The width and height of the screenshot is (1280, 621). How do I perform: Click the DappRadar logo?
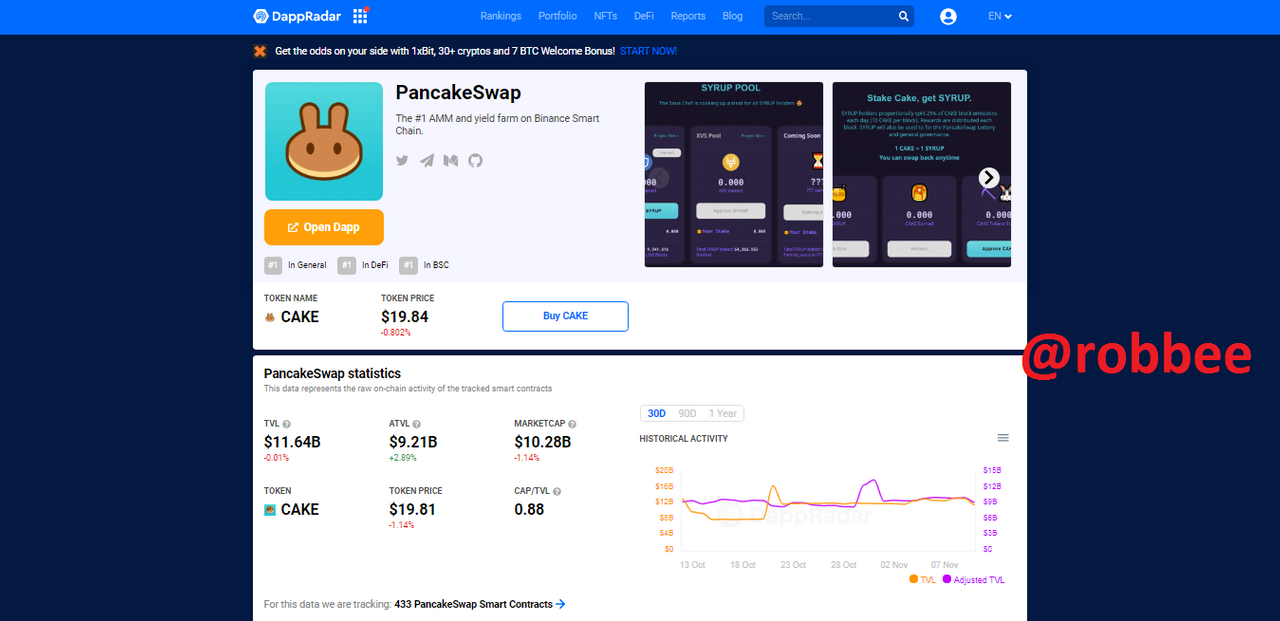click(x=296, y=16)
